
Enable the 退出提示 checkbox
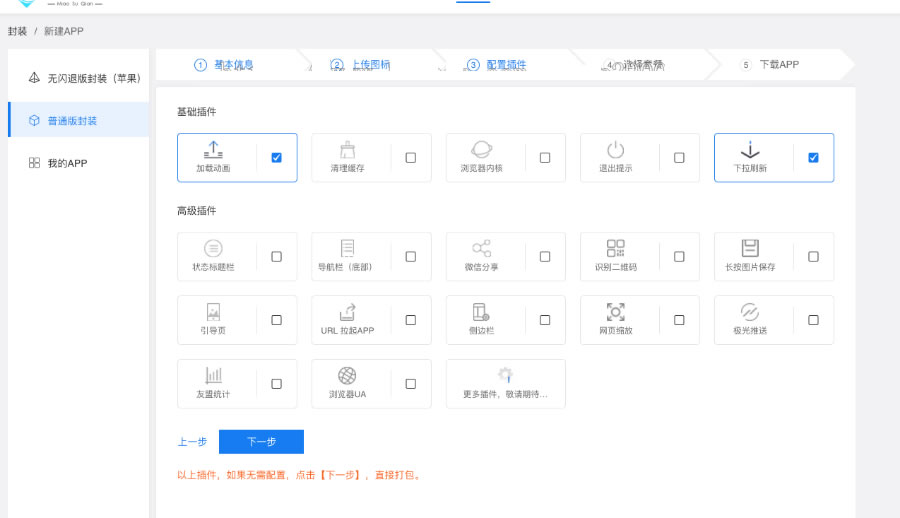679,157
